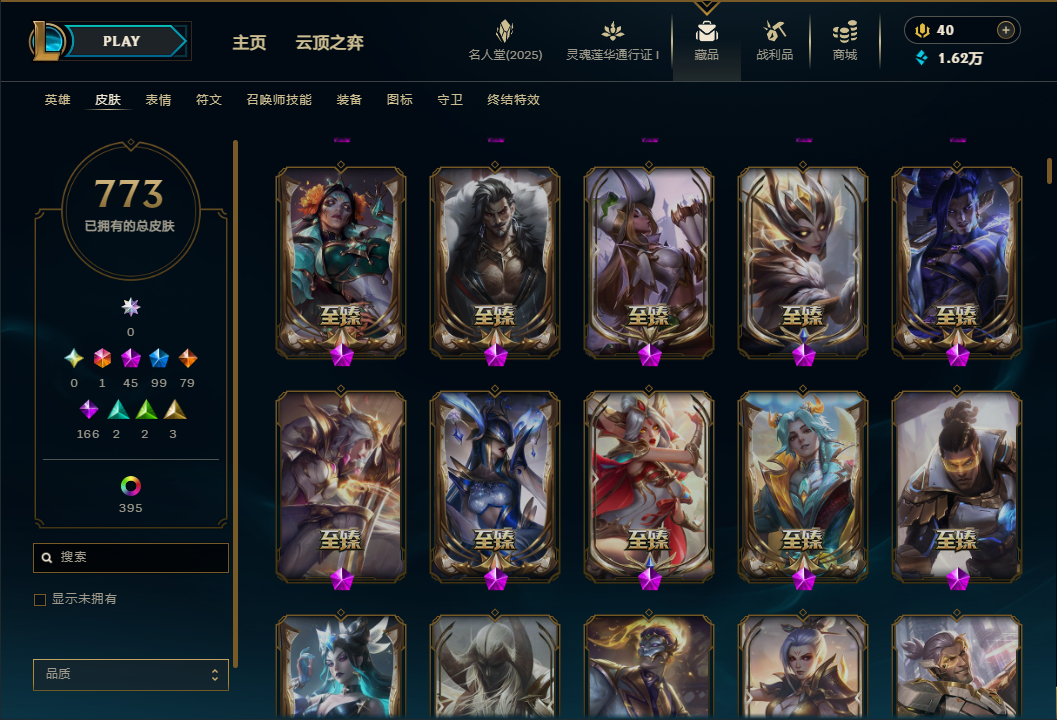The height and width of the screenshot is (720, 1057).
Task: Open the 藏品 collection bag icon
Action: (x=706, y=32)
